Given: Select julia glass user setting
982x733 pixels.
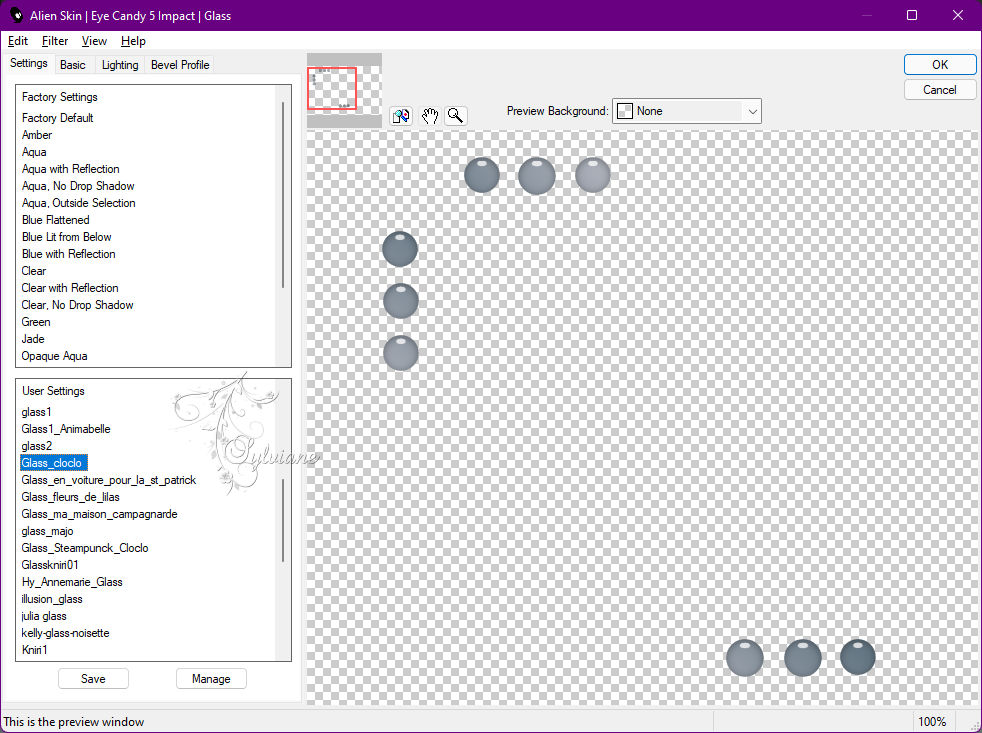Looking at the screenshot, I should [x=44, y=616].
